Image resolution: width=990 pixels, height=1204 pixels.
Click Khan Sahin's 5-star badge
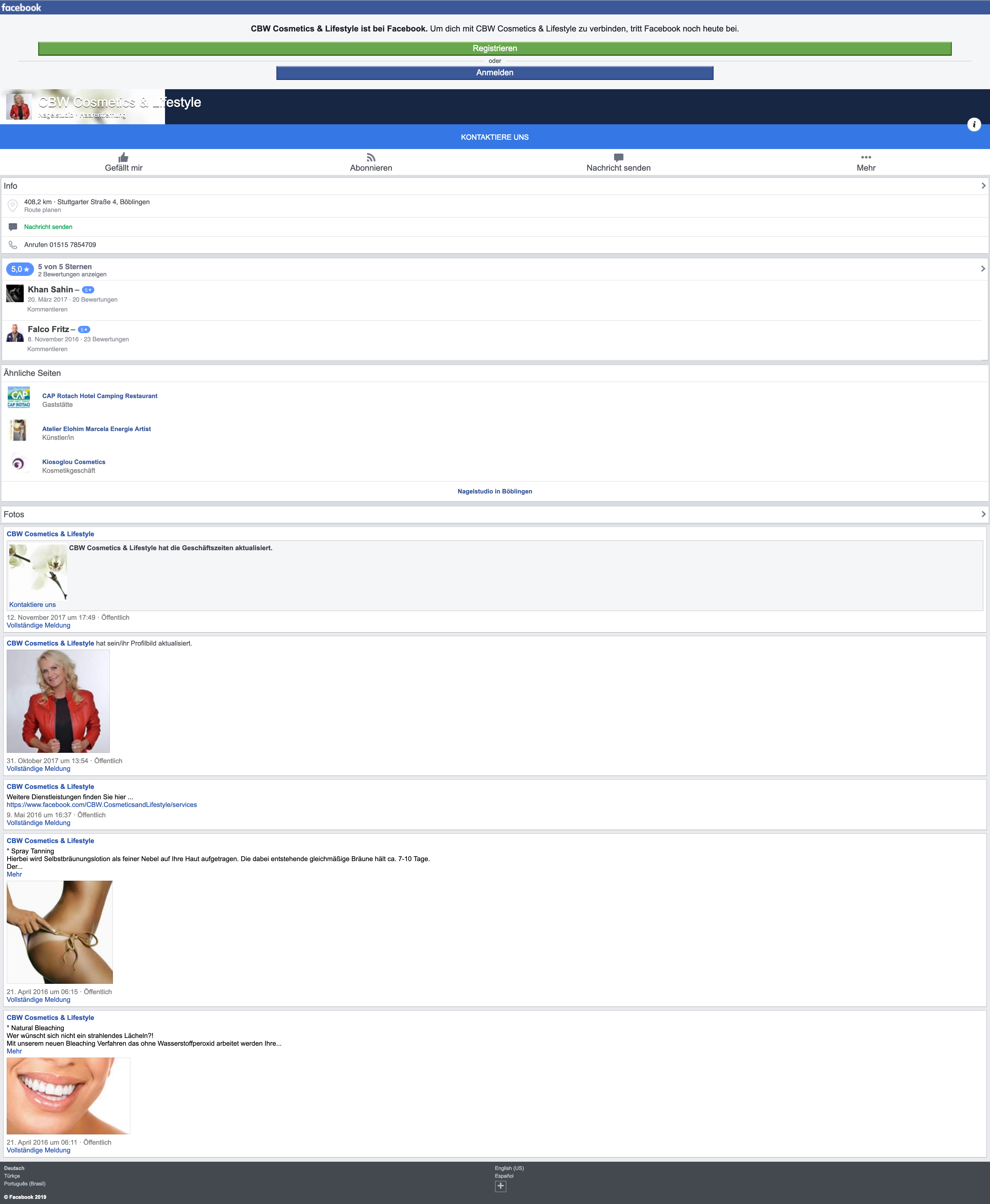[88, 290]
